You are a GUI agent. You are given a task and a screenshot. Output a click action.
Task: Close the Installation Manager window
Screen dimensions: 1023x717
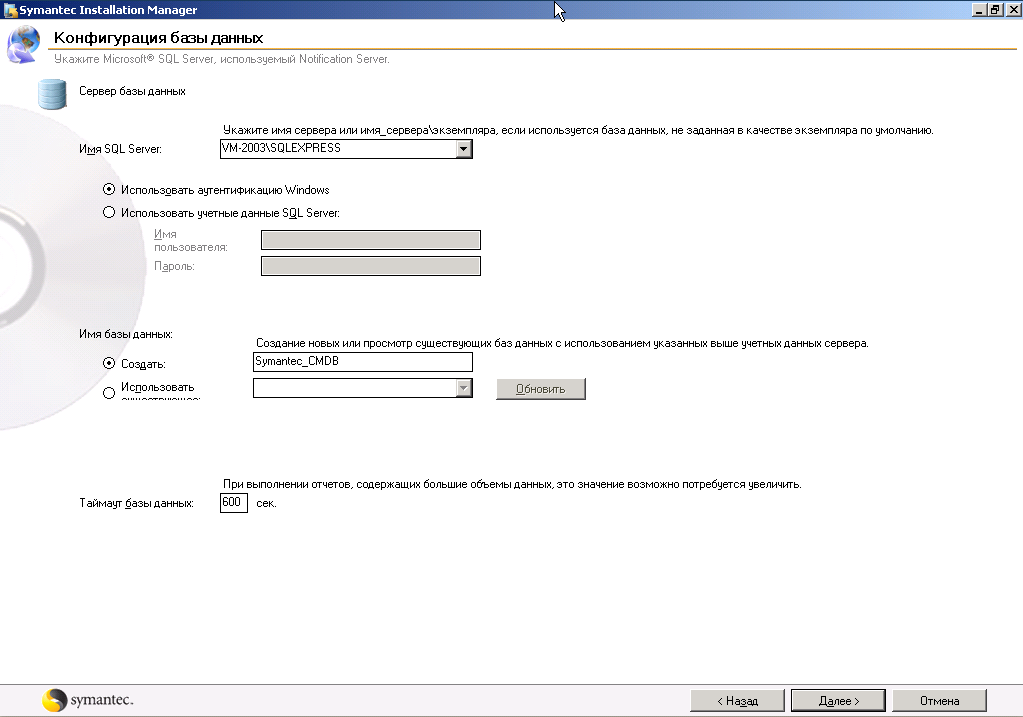[x=1013, y=10]
